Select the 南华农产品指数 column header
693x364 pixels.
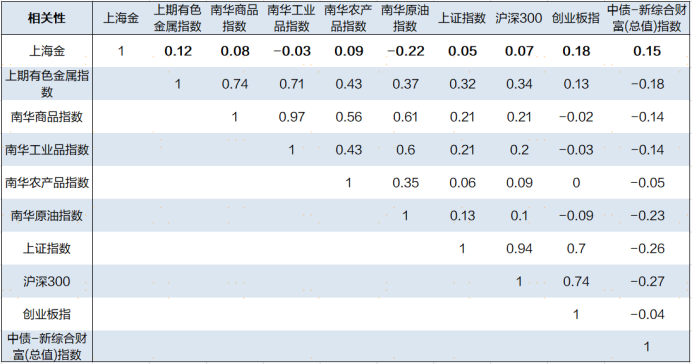point(348,18)
